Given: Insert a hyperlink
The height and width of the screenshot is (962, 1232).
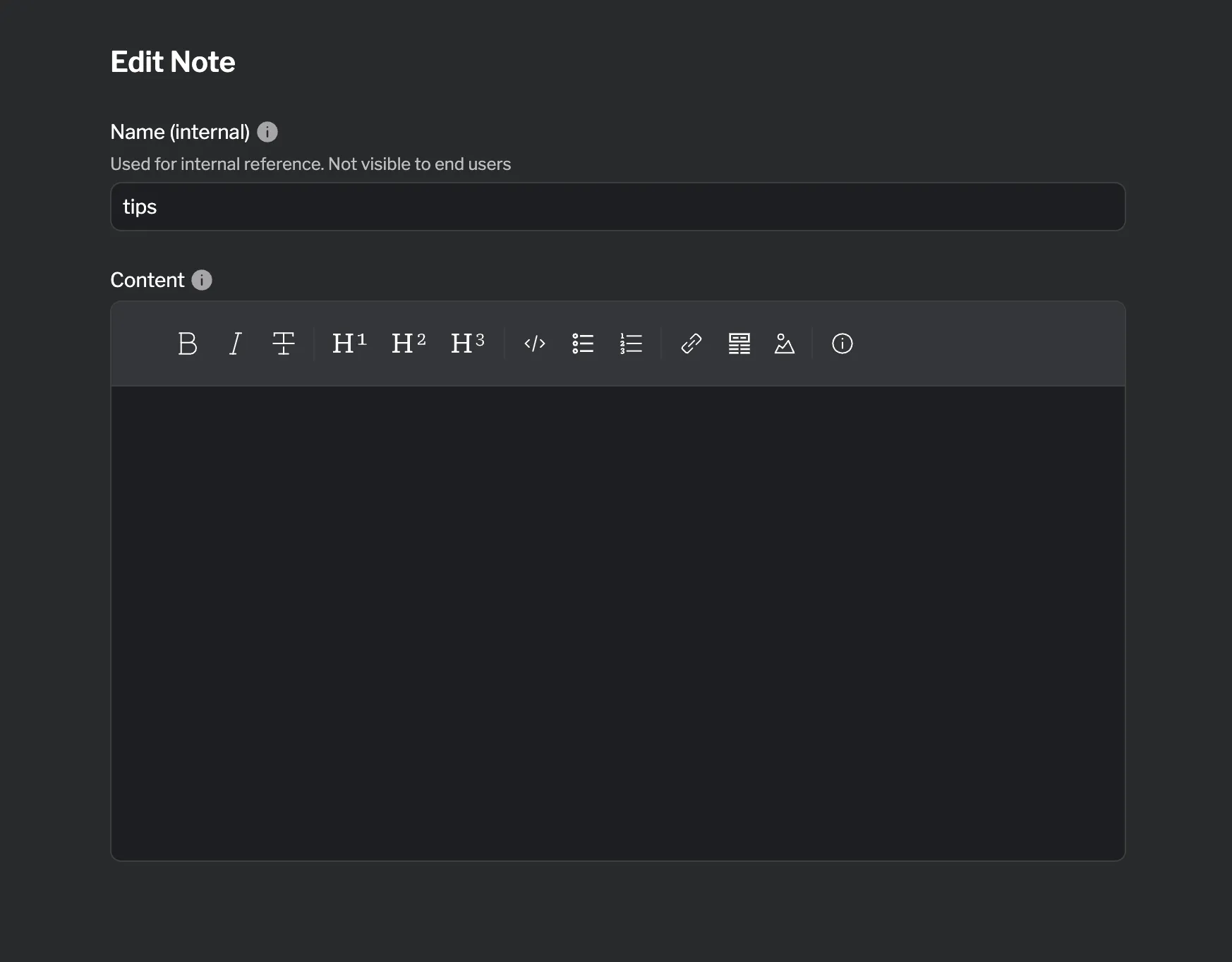Looking at the screenshot, I should (x=690, y=344).
